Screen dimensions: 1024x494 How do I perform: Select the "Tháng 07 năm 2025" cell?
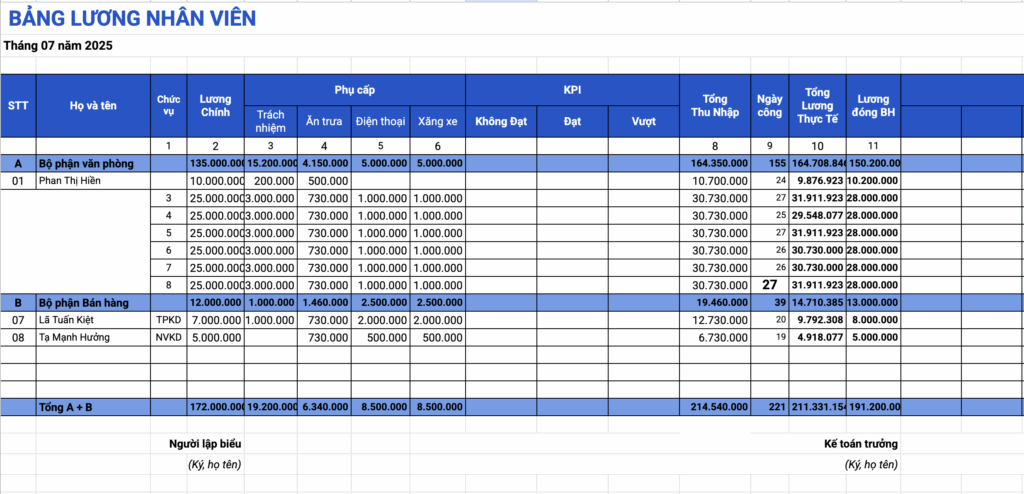(x=58, y=45)
